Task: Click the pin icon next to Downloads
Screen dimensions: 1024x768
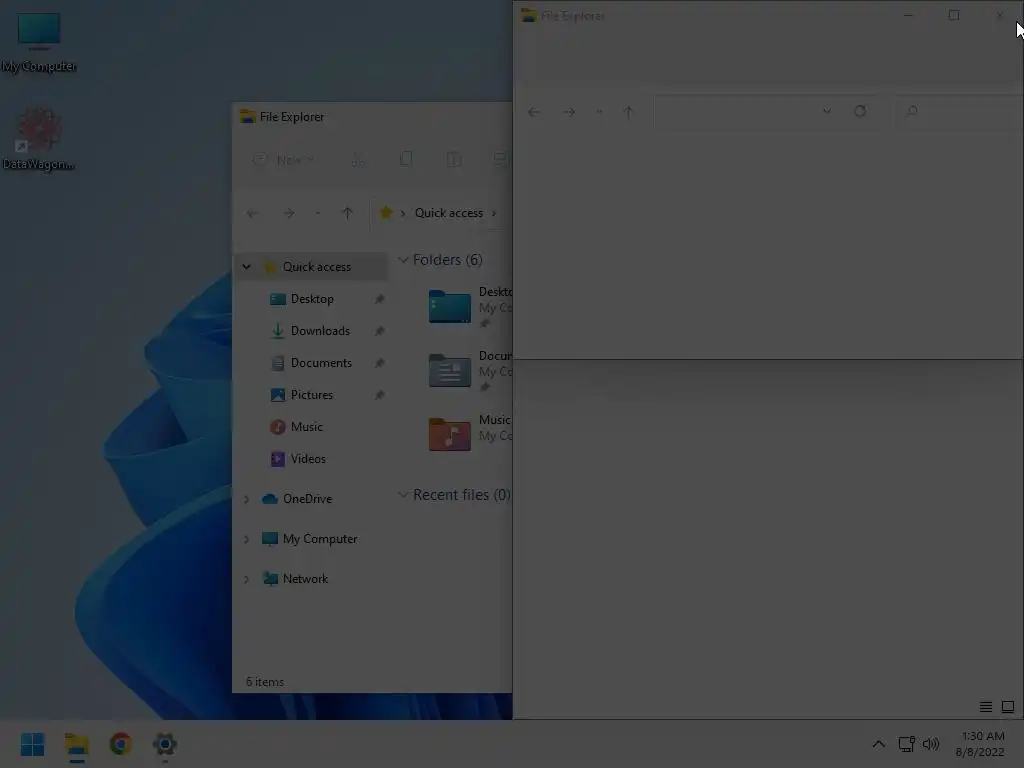Action: (379, 331)
